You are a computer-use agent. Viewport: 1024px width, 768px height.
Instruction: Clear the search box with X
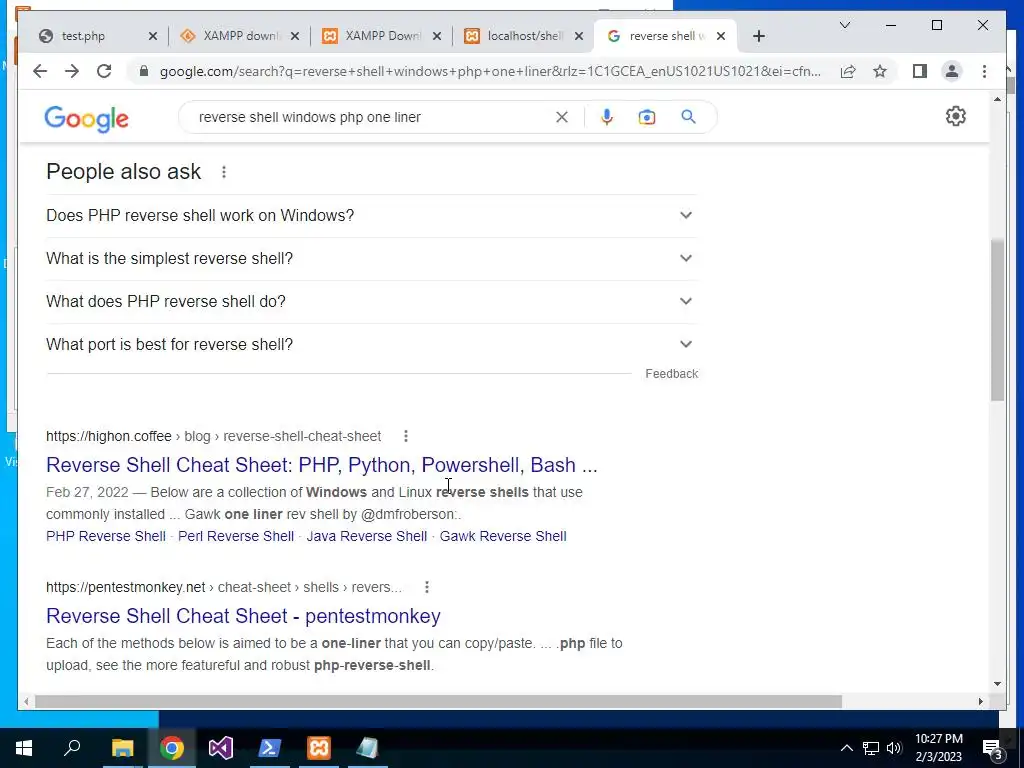(562, 117)
